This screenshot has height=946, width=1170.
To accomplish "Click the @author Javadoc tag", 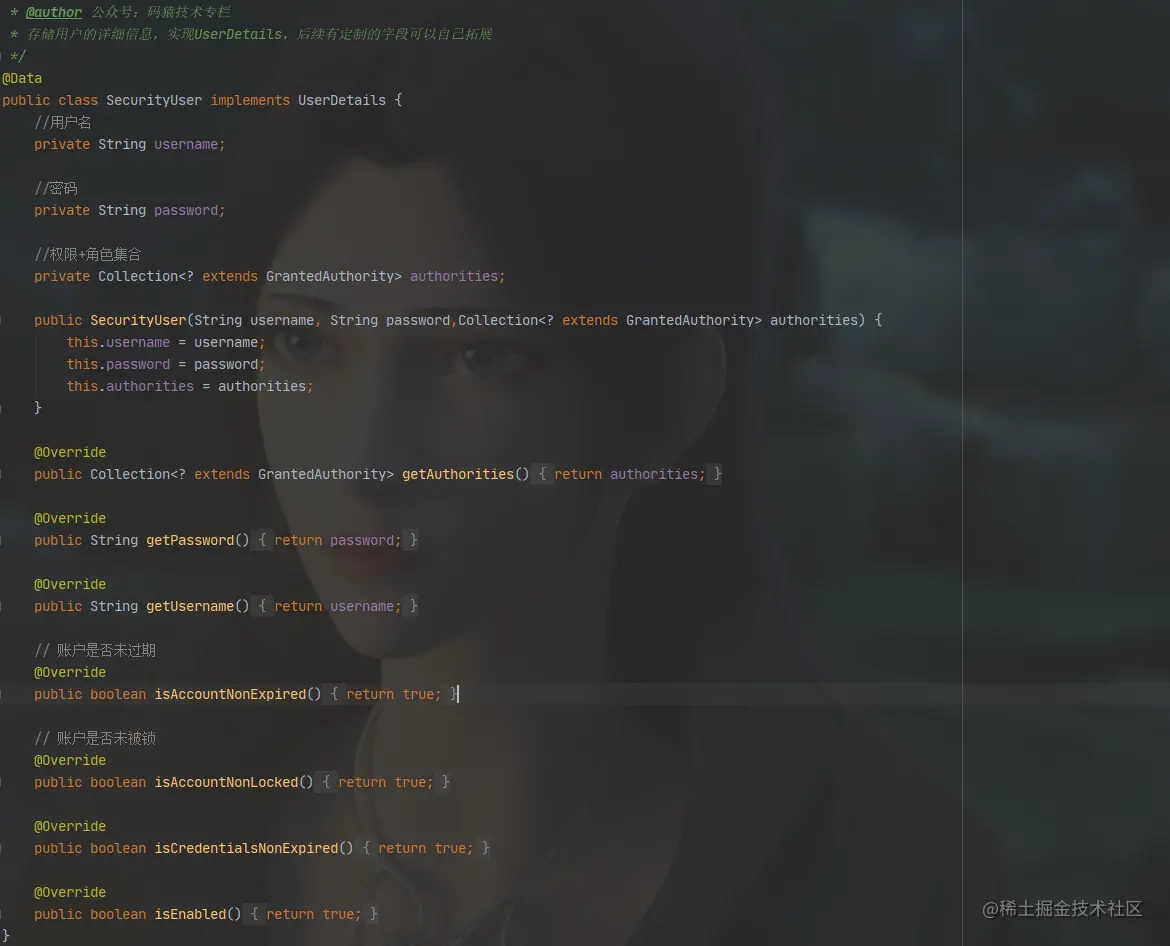I will pyautogui.click(x=54, y=13).
